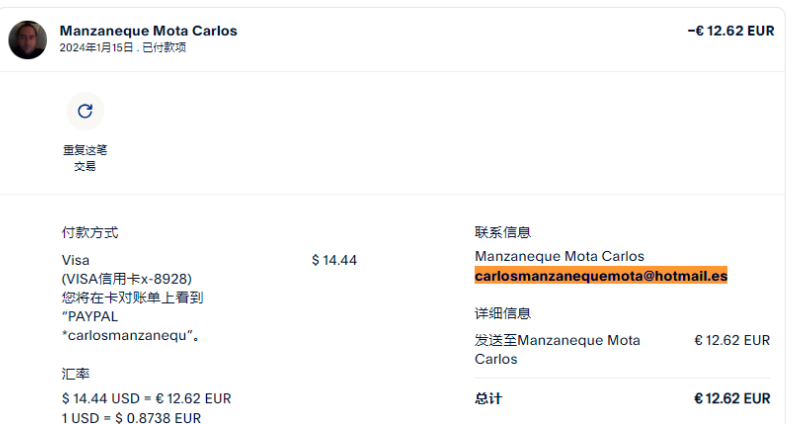Screen dimensions: 795x424
Task: Click the 2024年1月15日 payment date line
Action: click(122, 48)
